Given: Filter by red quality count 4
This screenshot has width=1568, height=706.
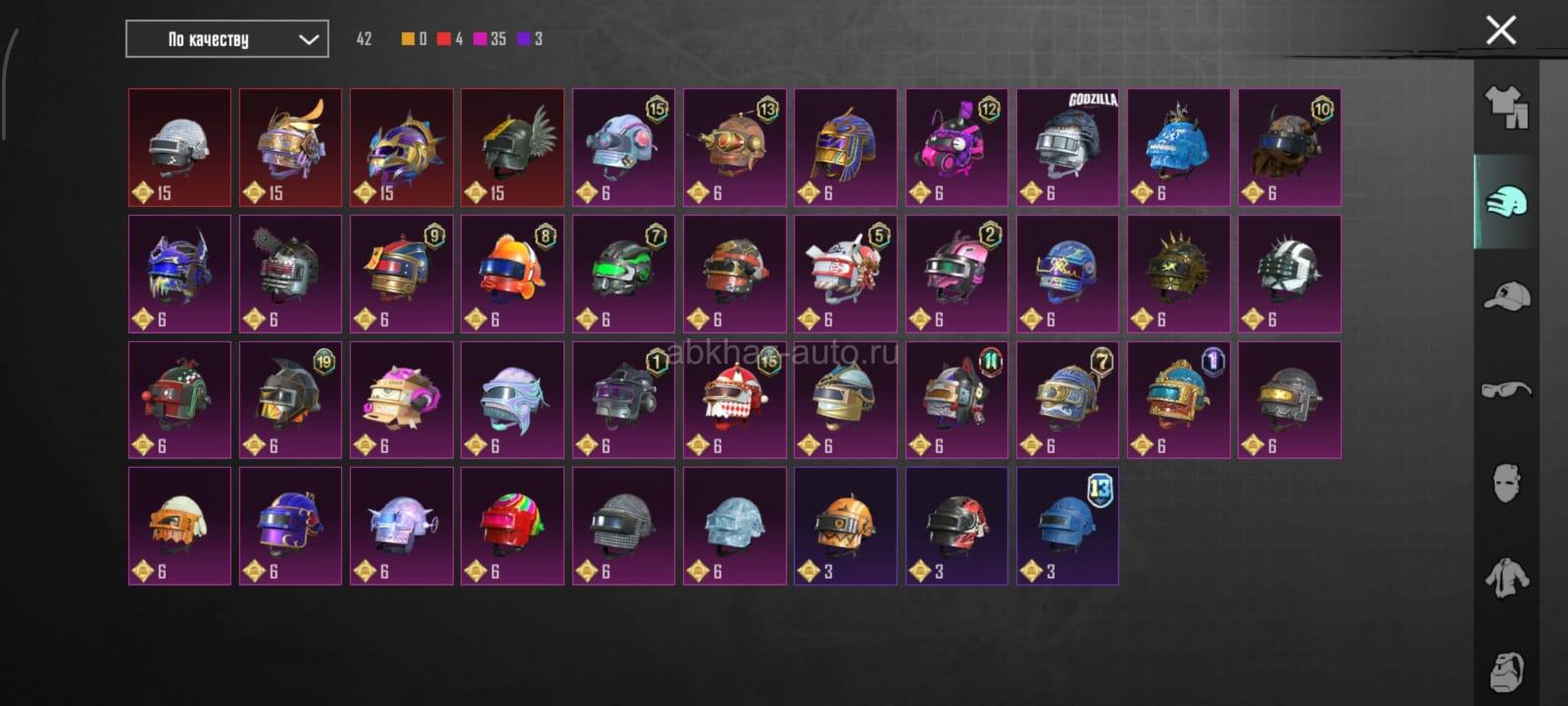Looking at the screenshot, I should [450, 39].
